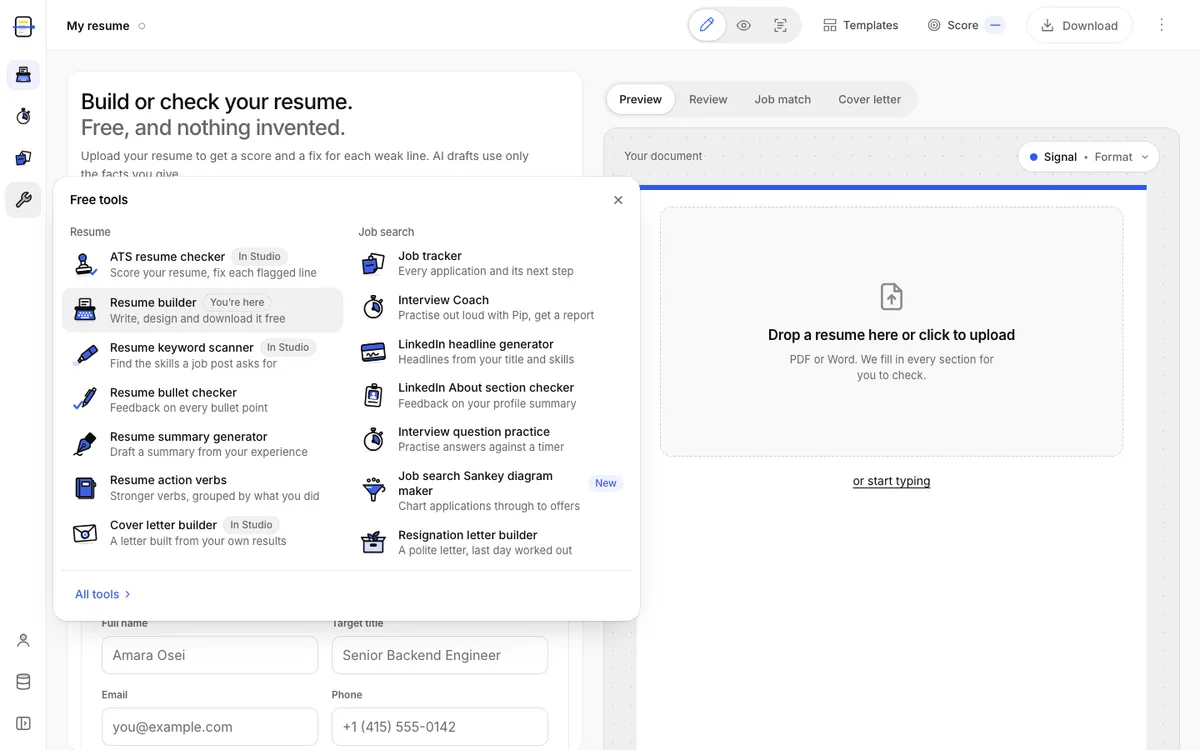Select the Preview tab

click(641, 99)
